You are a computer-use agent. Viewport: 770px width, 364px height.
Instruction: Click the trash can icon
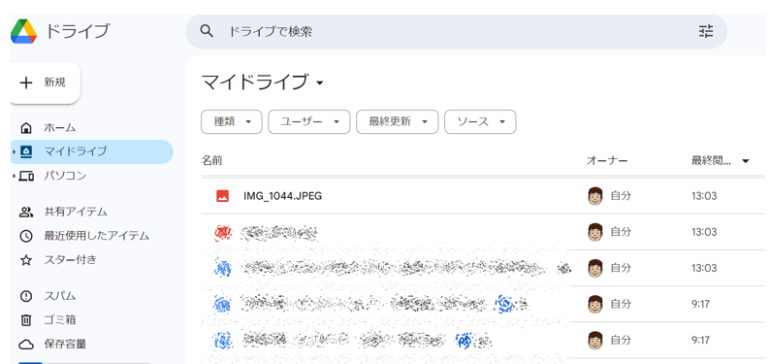(26, 321)
